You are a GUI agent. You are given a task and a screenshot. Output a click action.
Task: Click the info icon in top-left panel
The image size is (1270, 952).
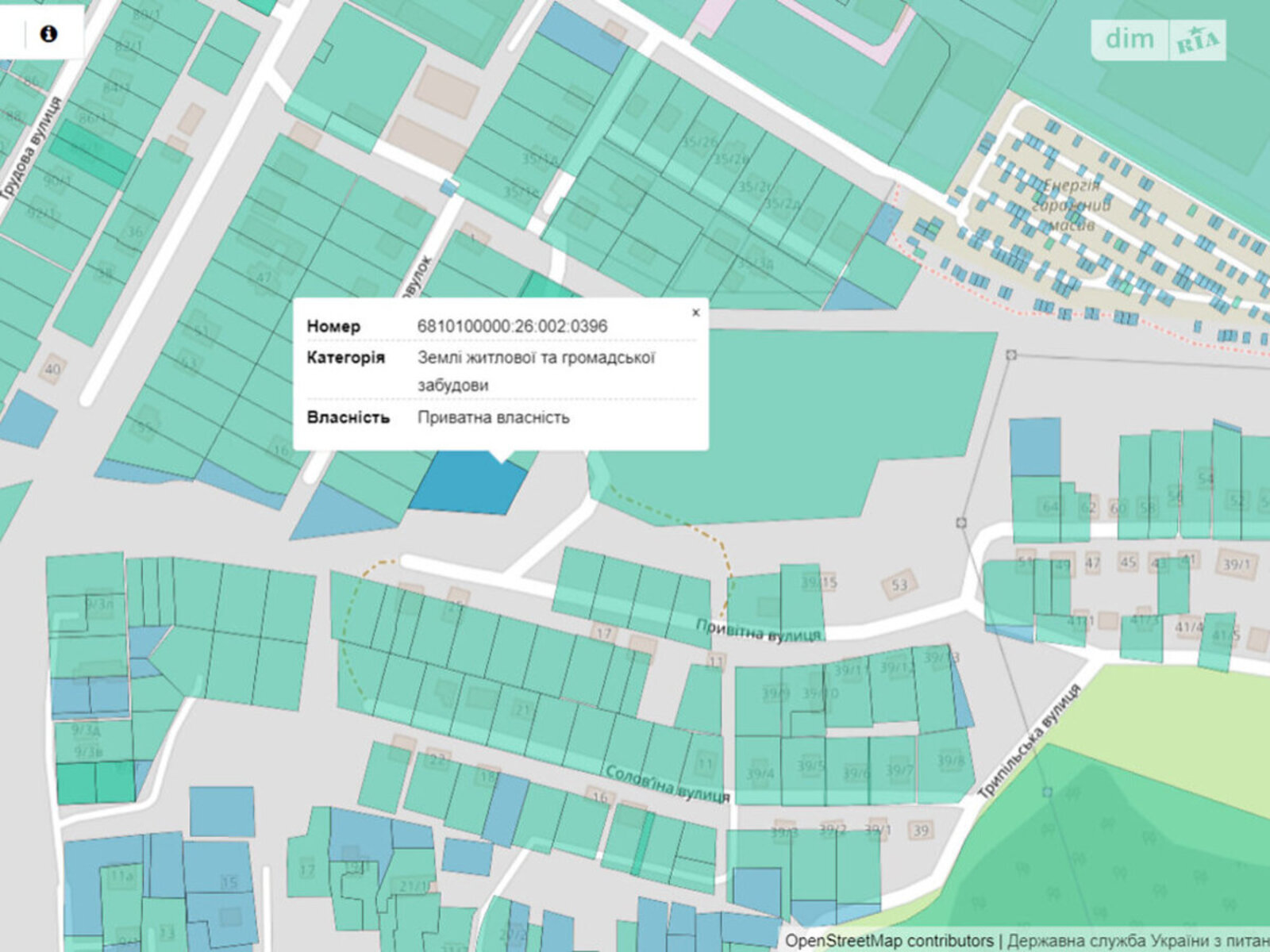pyautogui.click(x=48, y=33)
